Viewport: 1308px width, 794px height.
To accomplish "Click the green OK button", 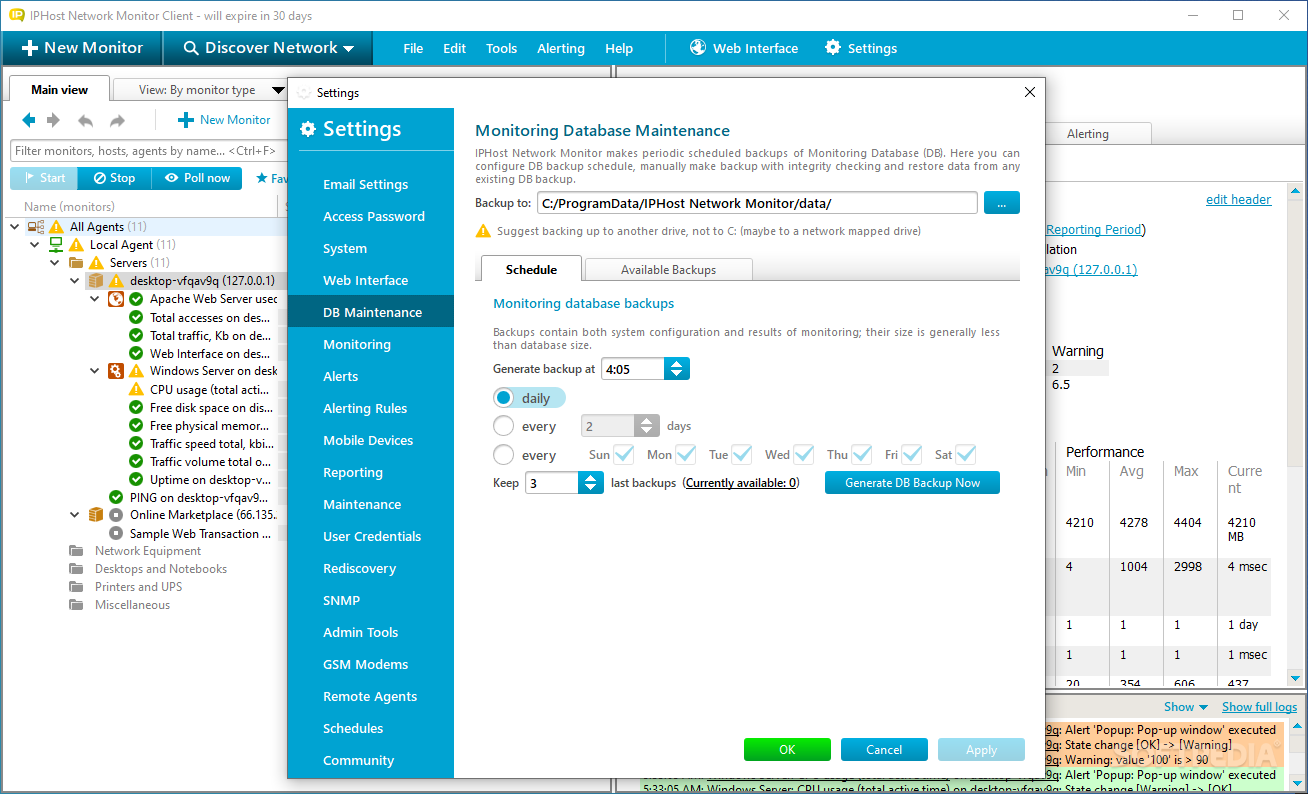I will click(787, 750).
